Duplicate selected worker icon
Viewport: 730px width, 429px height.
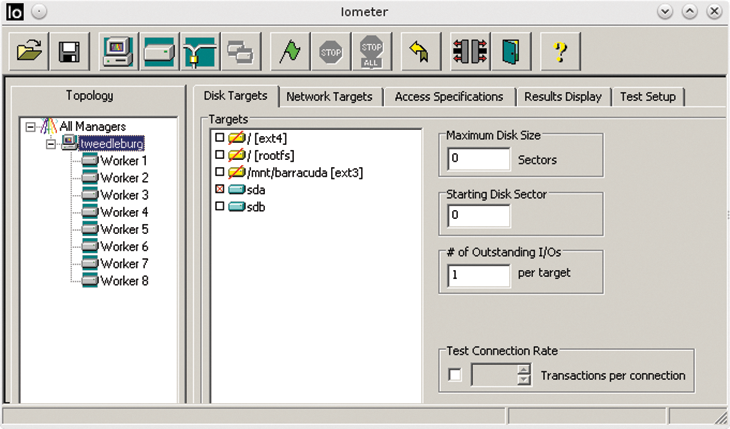pyautogui.click(x=241, y=51)
